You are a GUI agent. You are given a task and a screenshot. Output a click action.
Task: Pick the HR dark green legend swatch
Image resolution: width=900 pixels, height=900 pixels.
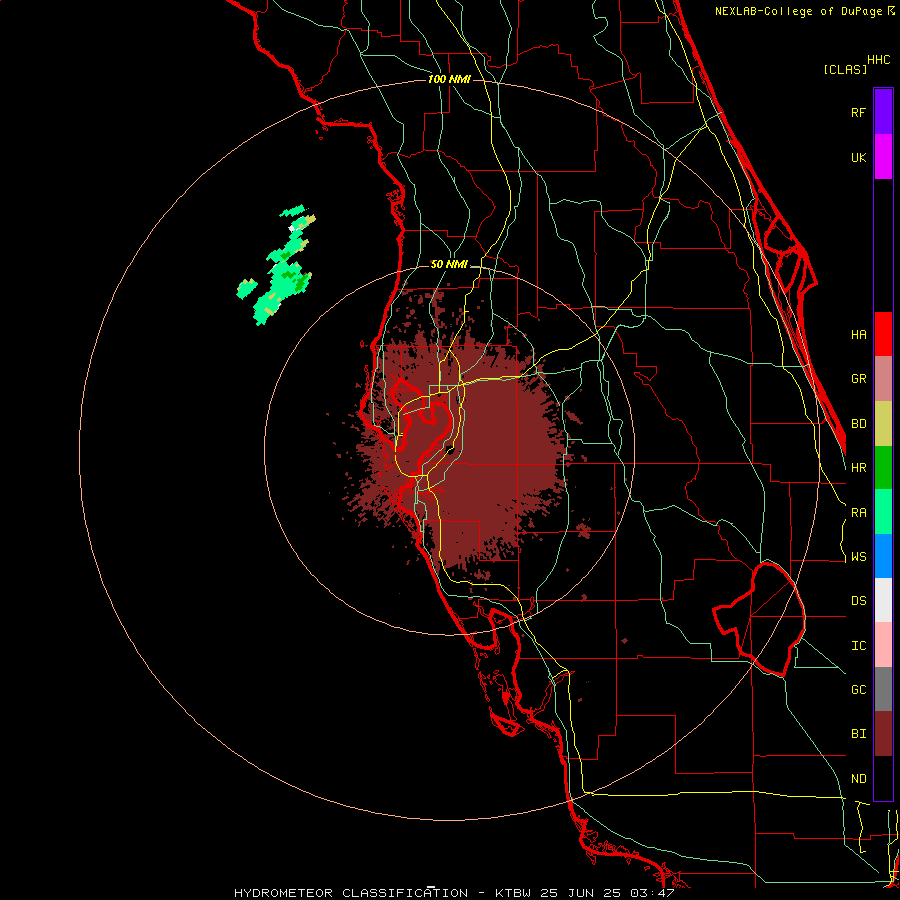(x=883, y=468)
